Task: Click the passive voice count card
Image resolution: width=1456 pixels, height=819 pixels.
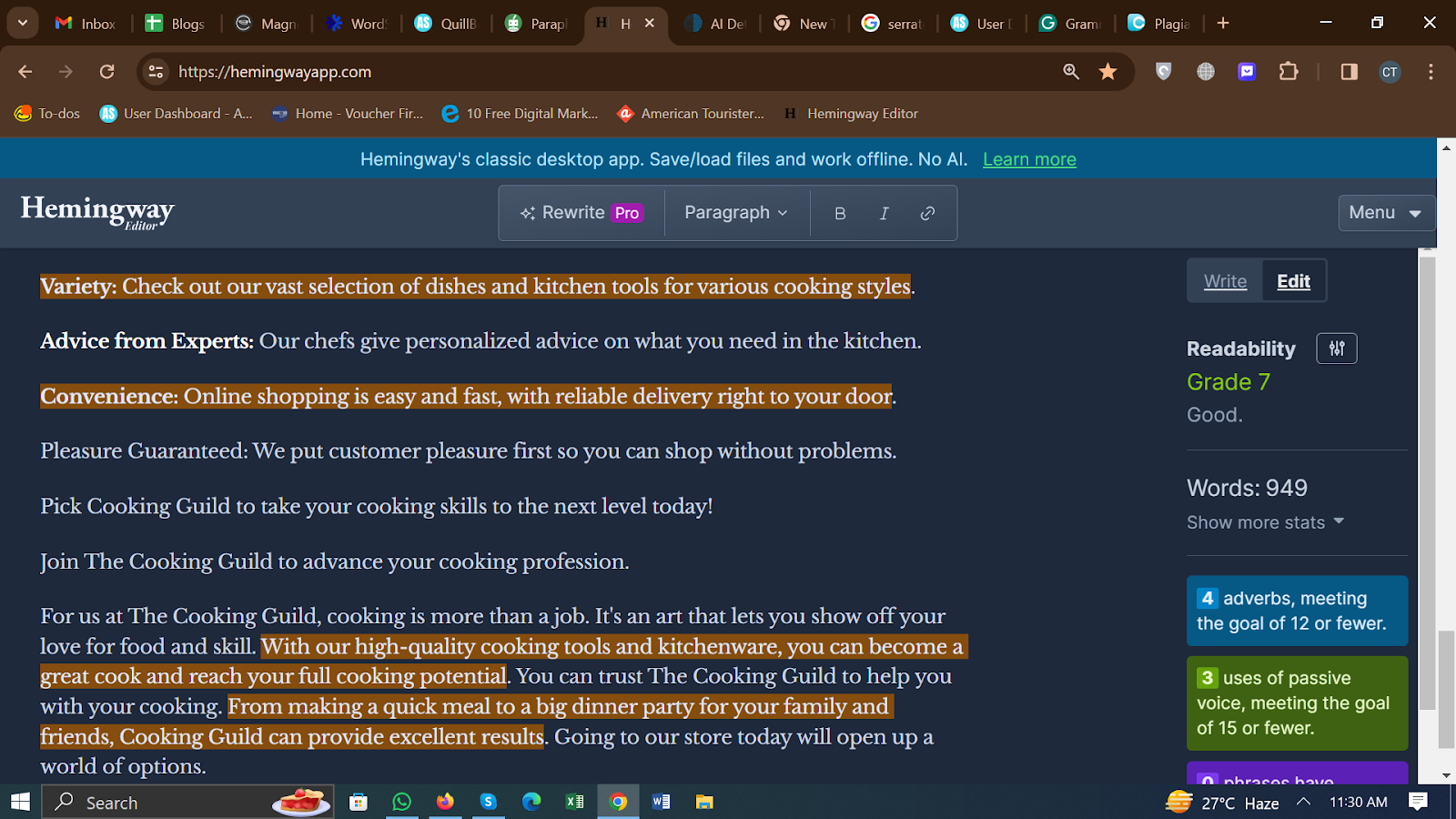Action: 1297,703
